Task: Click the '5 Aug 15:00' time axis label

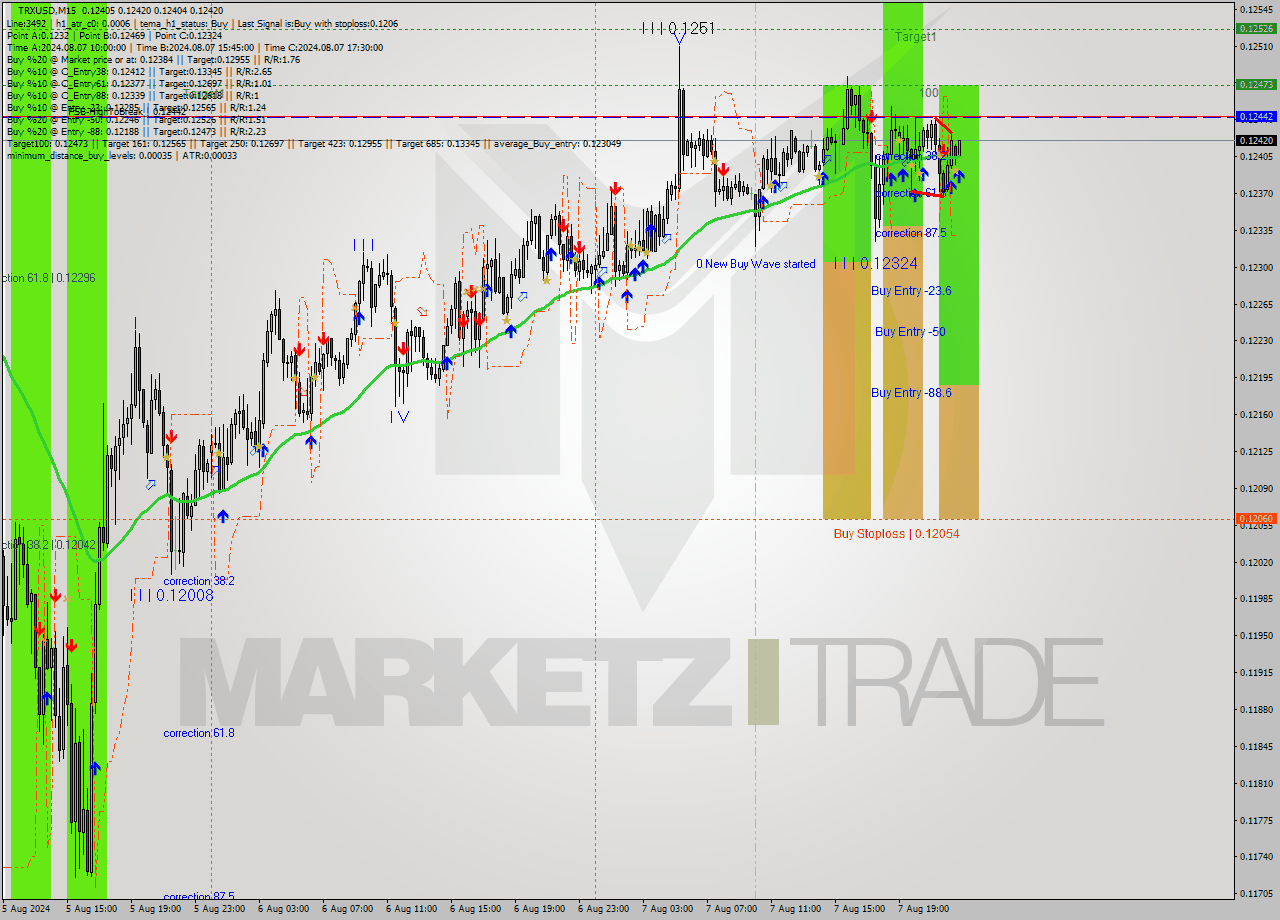Action: 92,909
